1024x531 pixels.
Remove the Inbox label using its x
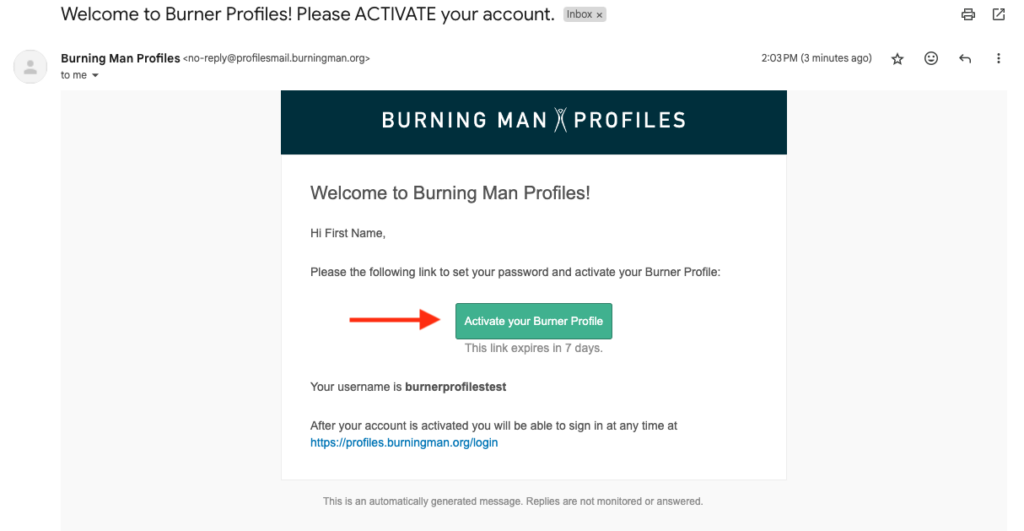coord(599,14)
